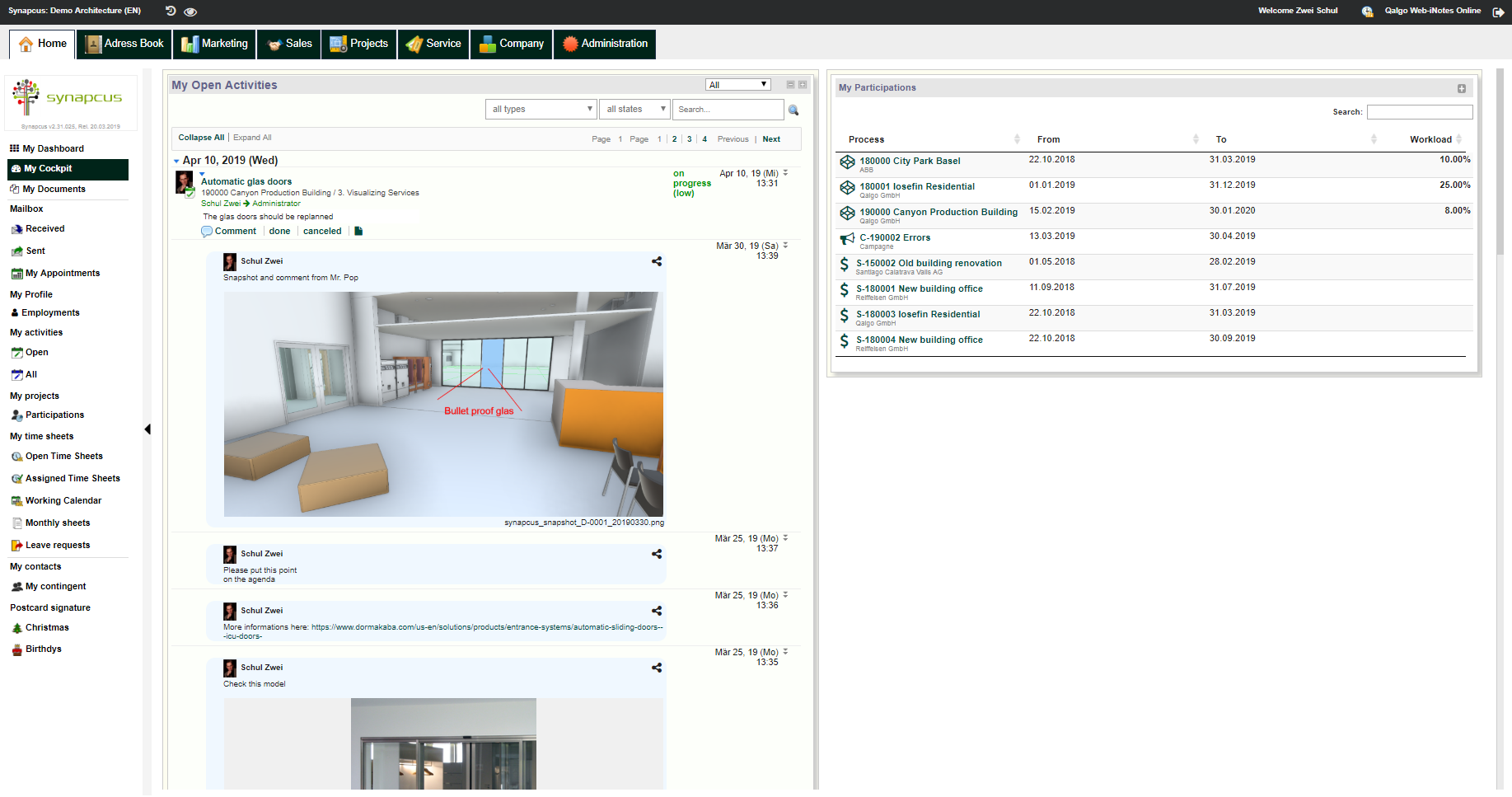Share the 'More informations here' comment
The image size is (1512, 797).
[657, 611]
